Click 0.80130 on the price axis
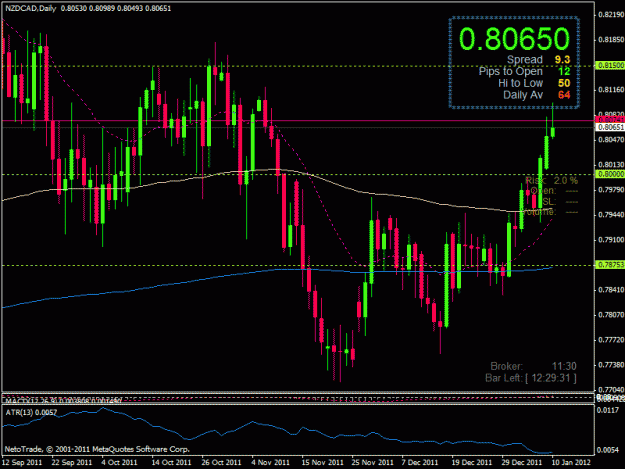Viewport: 625px width, 469px height. [x=611, y=165]
